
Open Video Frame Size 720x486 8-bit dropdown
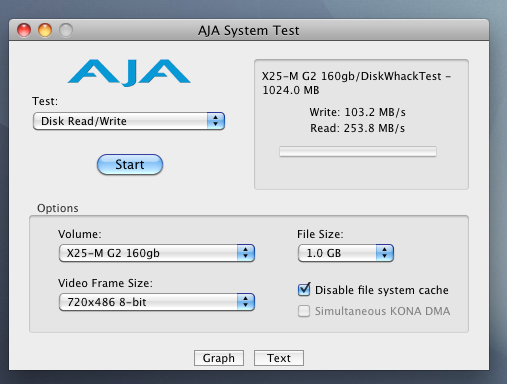[x=157, y=302]
